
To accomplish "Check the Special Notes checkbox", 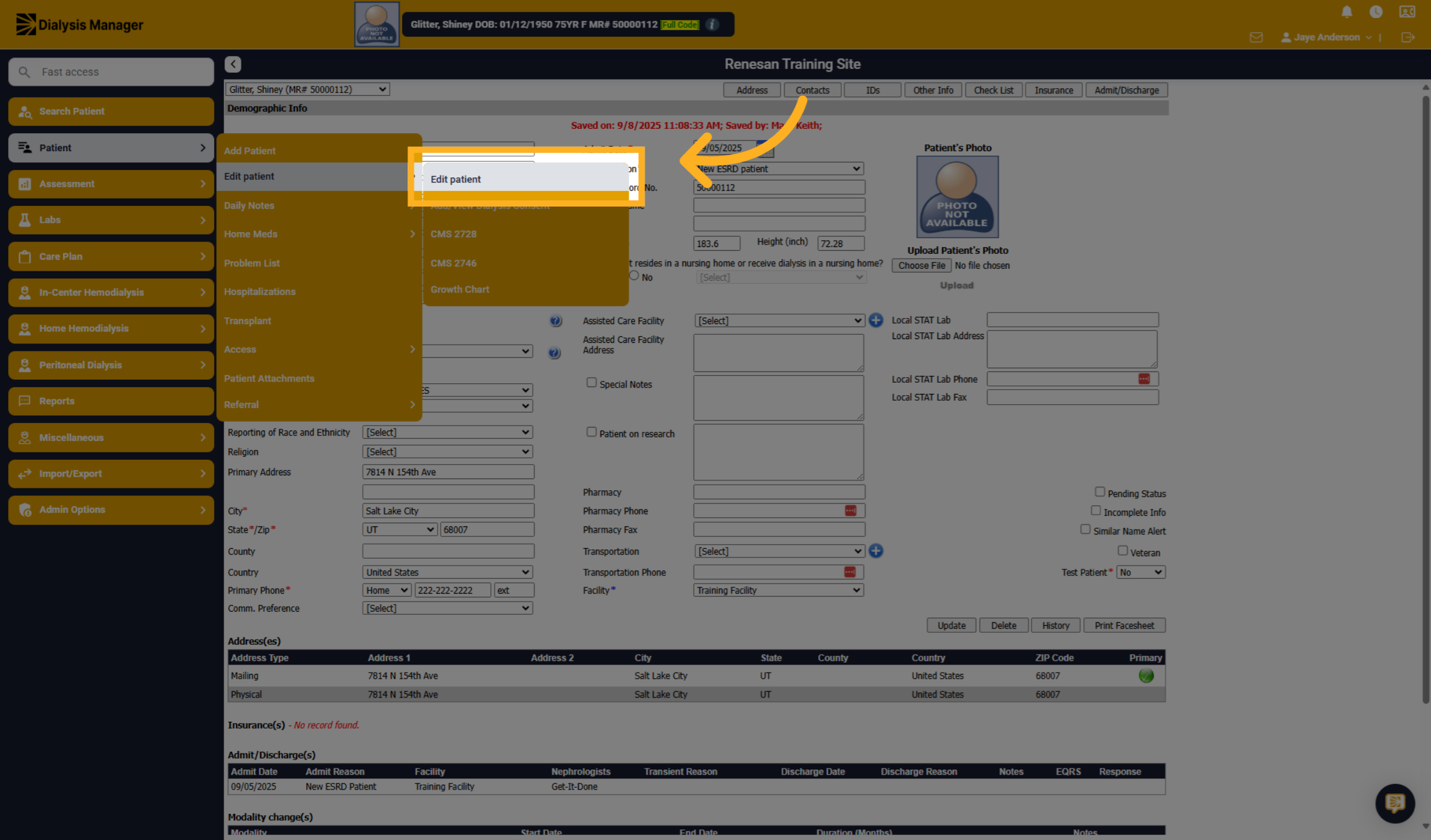I will click(x=591, y=383).
